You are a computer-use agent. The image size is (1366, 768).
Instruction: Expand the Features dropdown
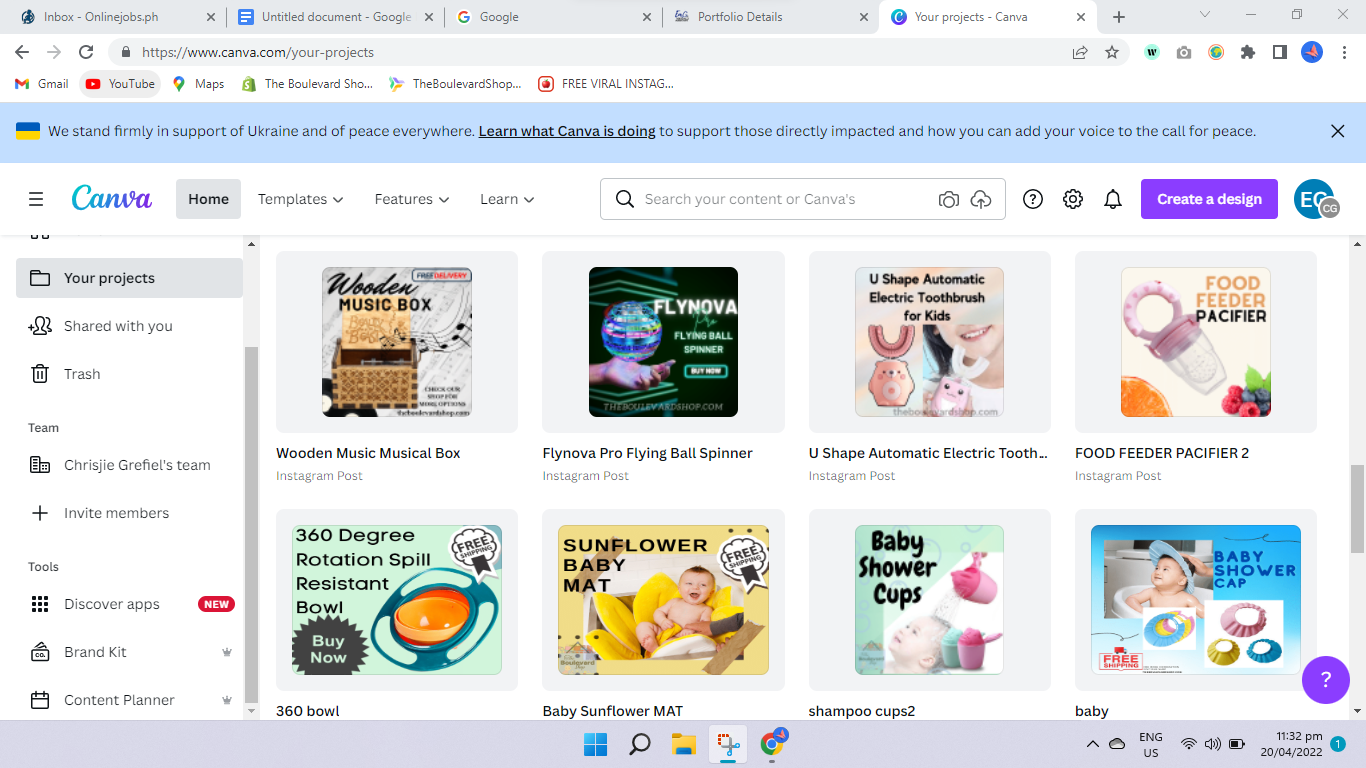[412, 199]
